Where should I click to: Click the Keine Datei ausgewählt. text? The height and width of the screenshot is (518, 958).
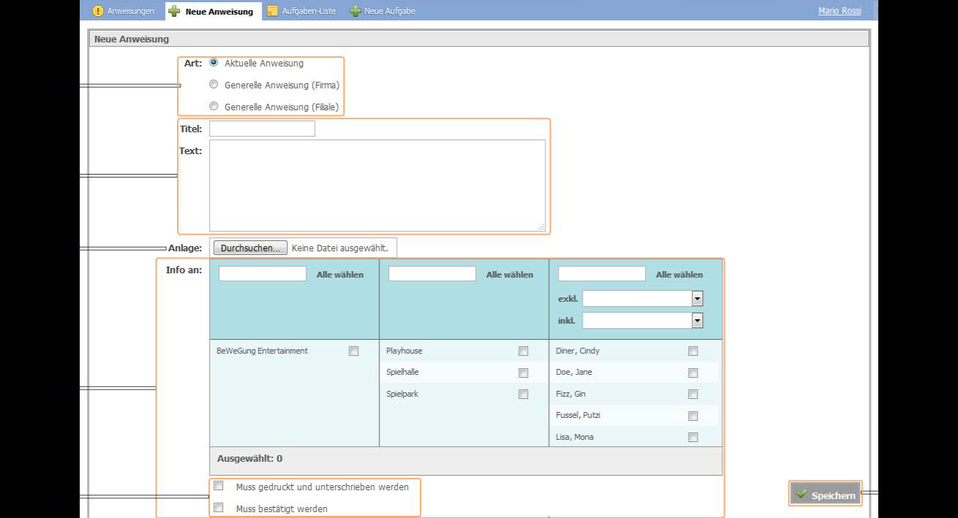pyautogui.click(x=340, y=248)
